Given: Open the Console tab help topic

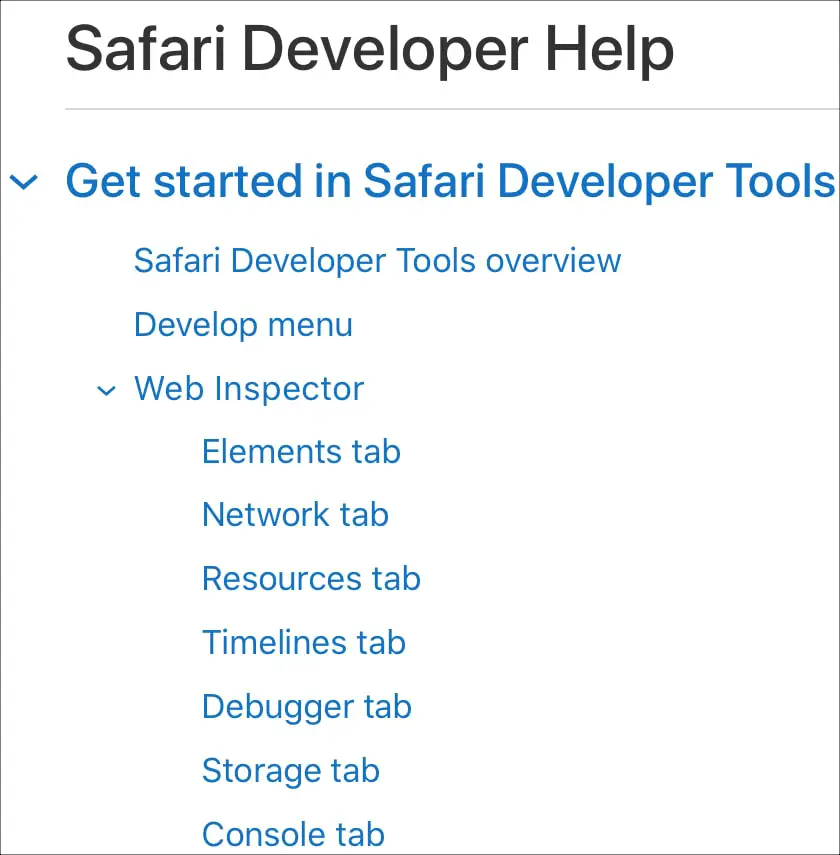Looking at the screenshot, I should pyautogui.click(x=293, y=834).
